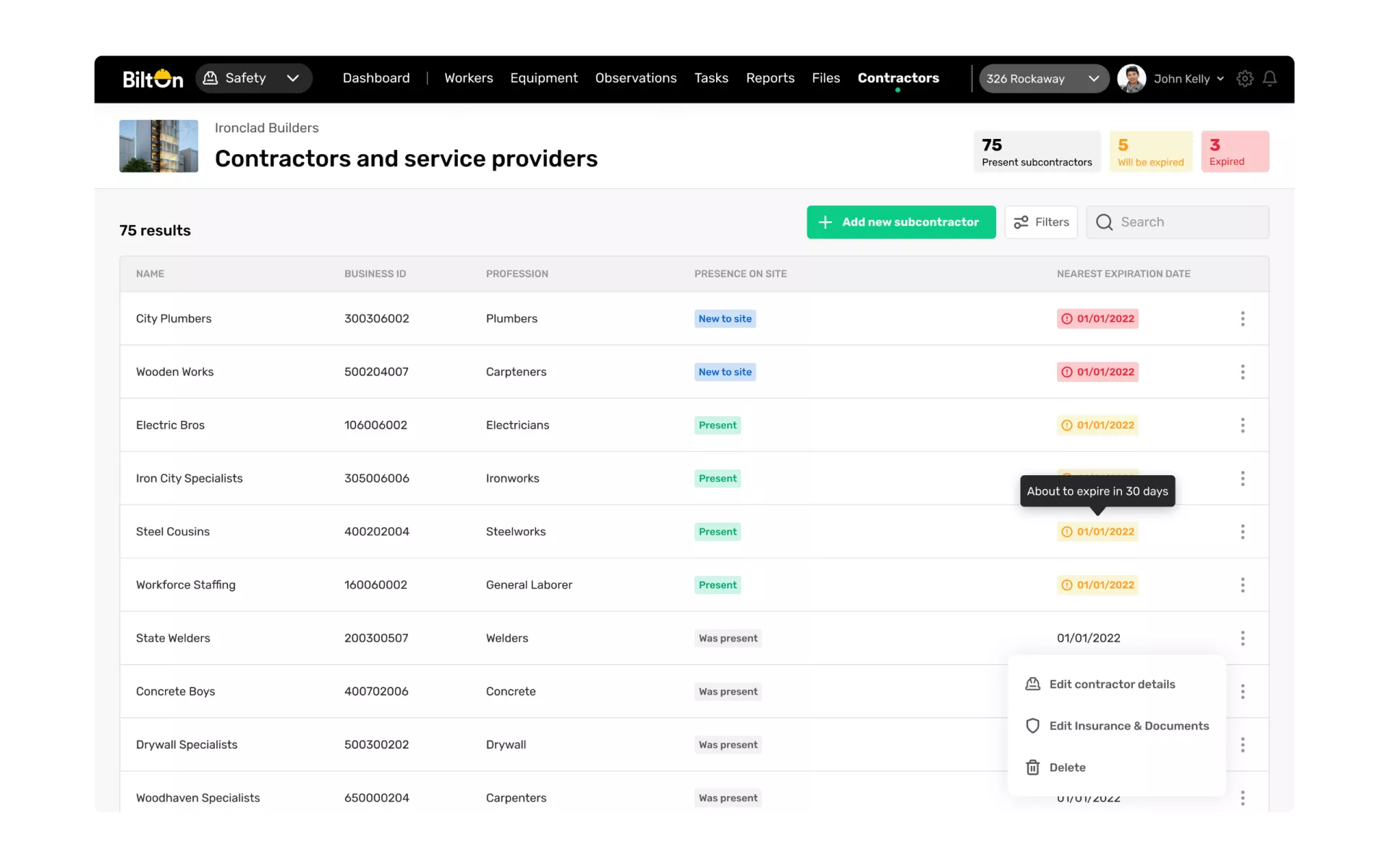This screenshot has height=868, width=1389.
Task: Switch to the Files tab
Action: point(826,78)
